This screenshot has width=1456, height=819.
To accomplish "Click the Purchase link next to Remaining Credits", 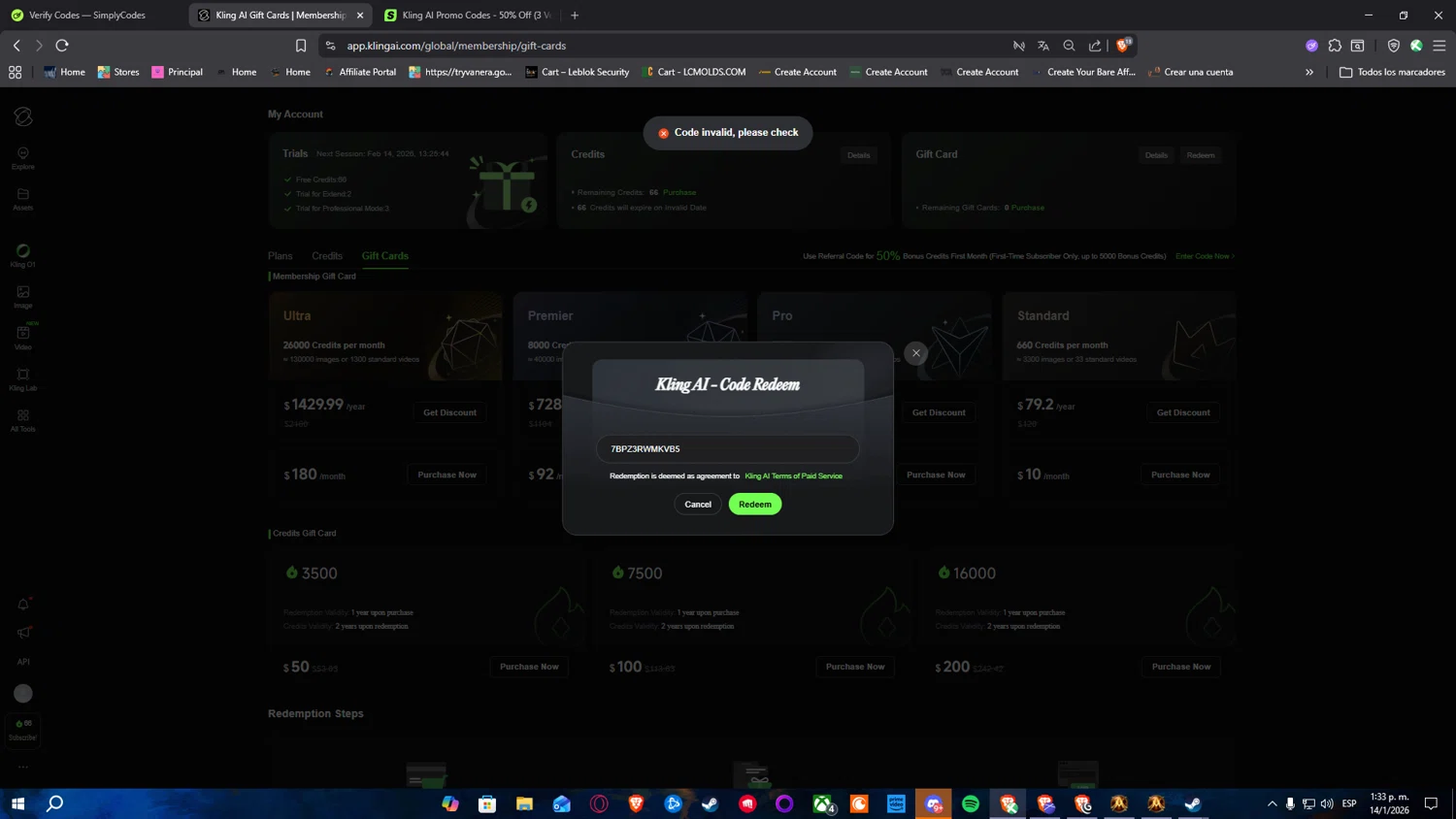I will tap(679, 192).
